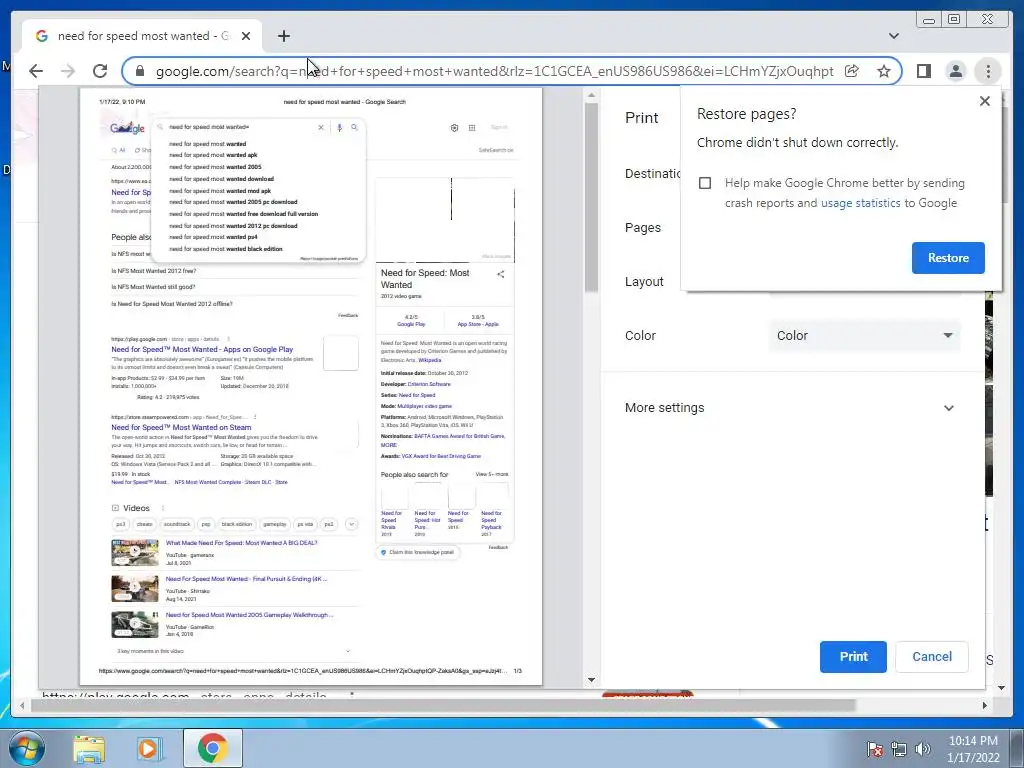Click the Chrome taskbar icon
The image size is (1024, 768).
(213, 748)
